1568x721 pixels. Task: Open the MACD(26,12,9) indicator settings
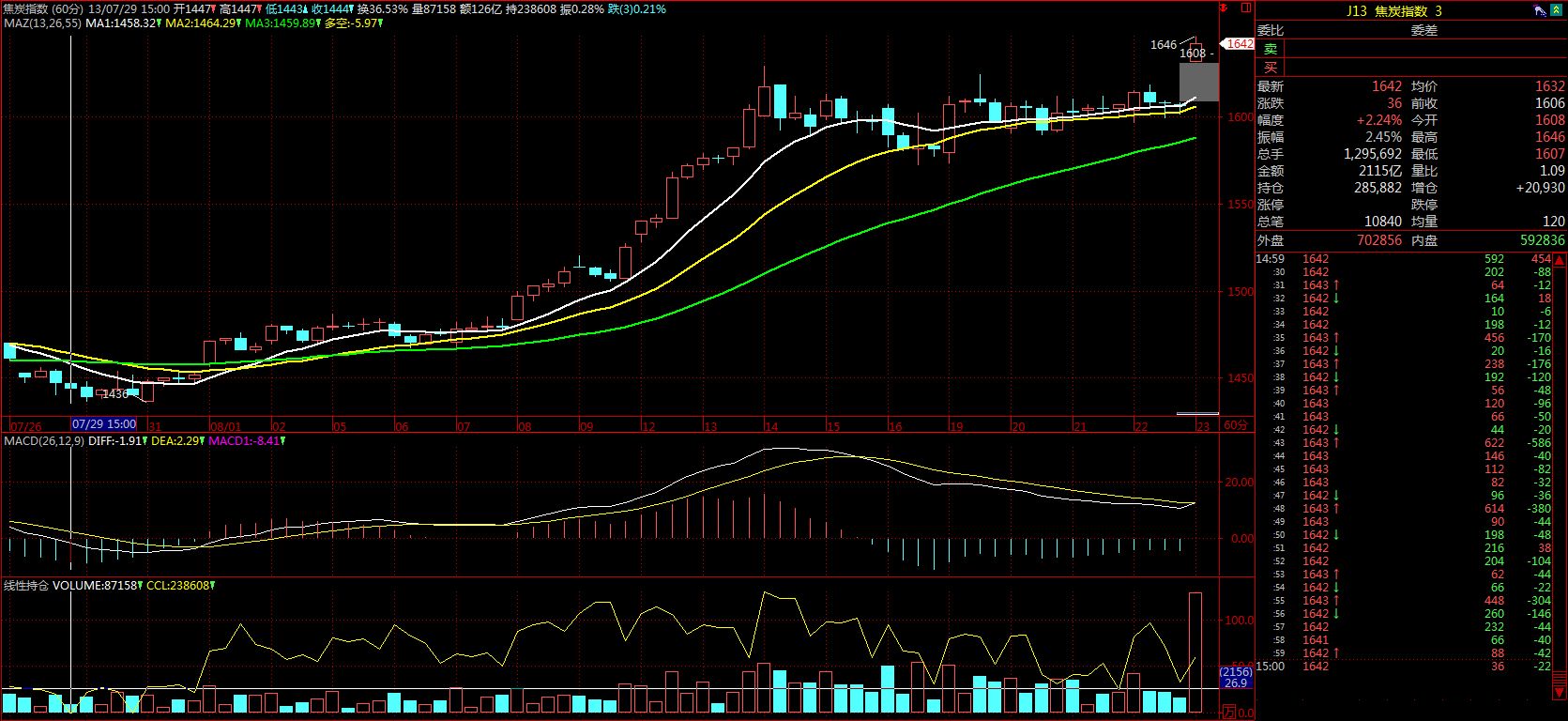(44, 440)
